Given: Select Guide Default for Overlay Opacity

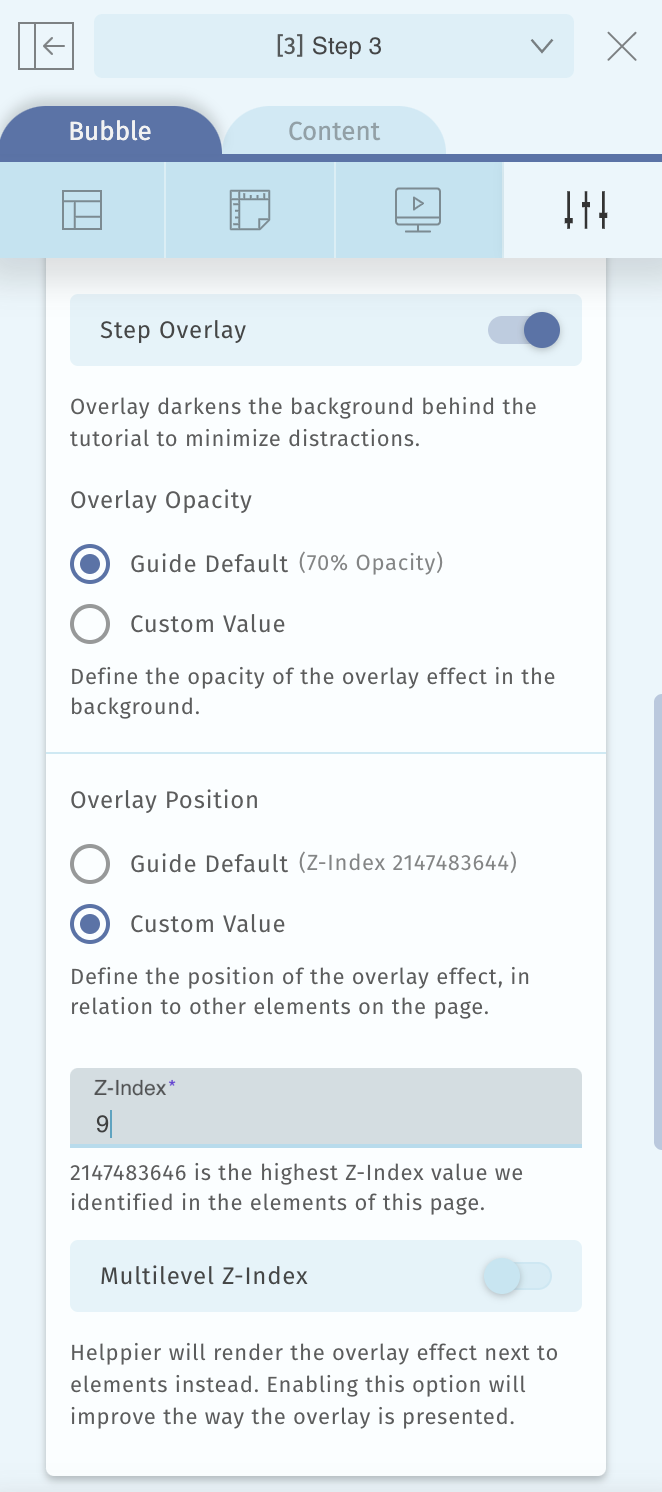Looking at the screenshot, I should point(90,564).
